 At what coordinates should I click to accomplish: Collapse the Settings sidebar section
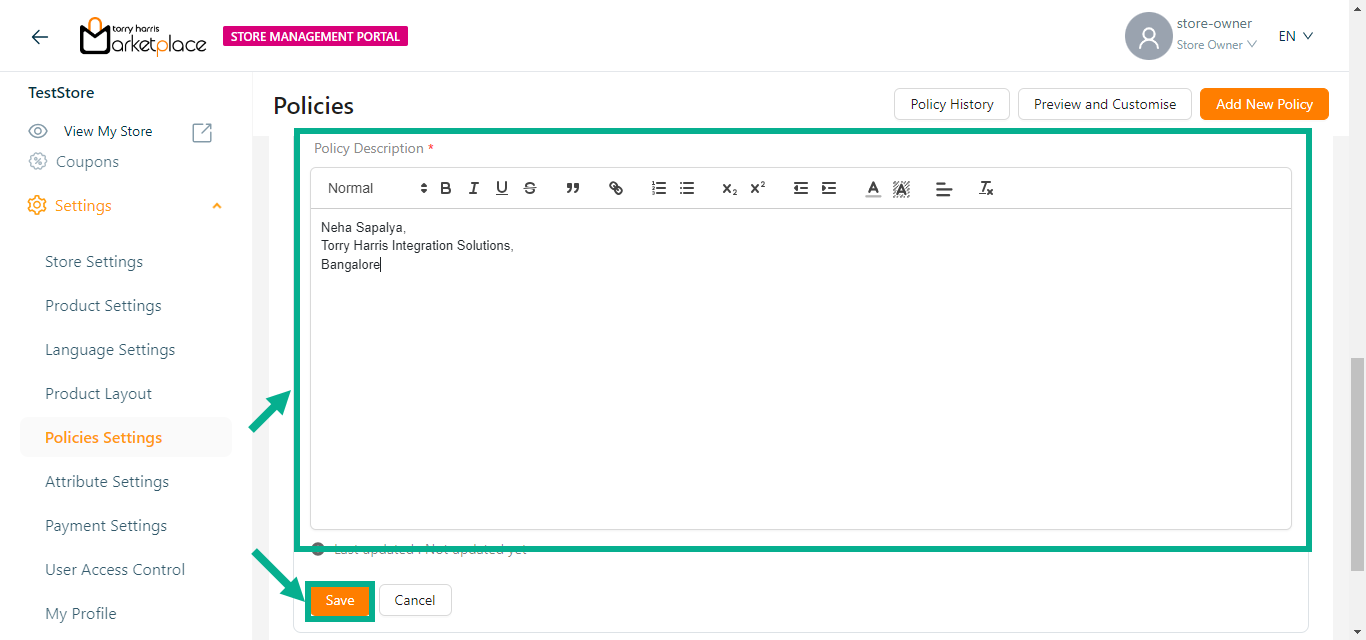click(217, 206)
